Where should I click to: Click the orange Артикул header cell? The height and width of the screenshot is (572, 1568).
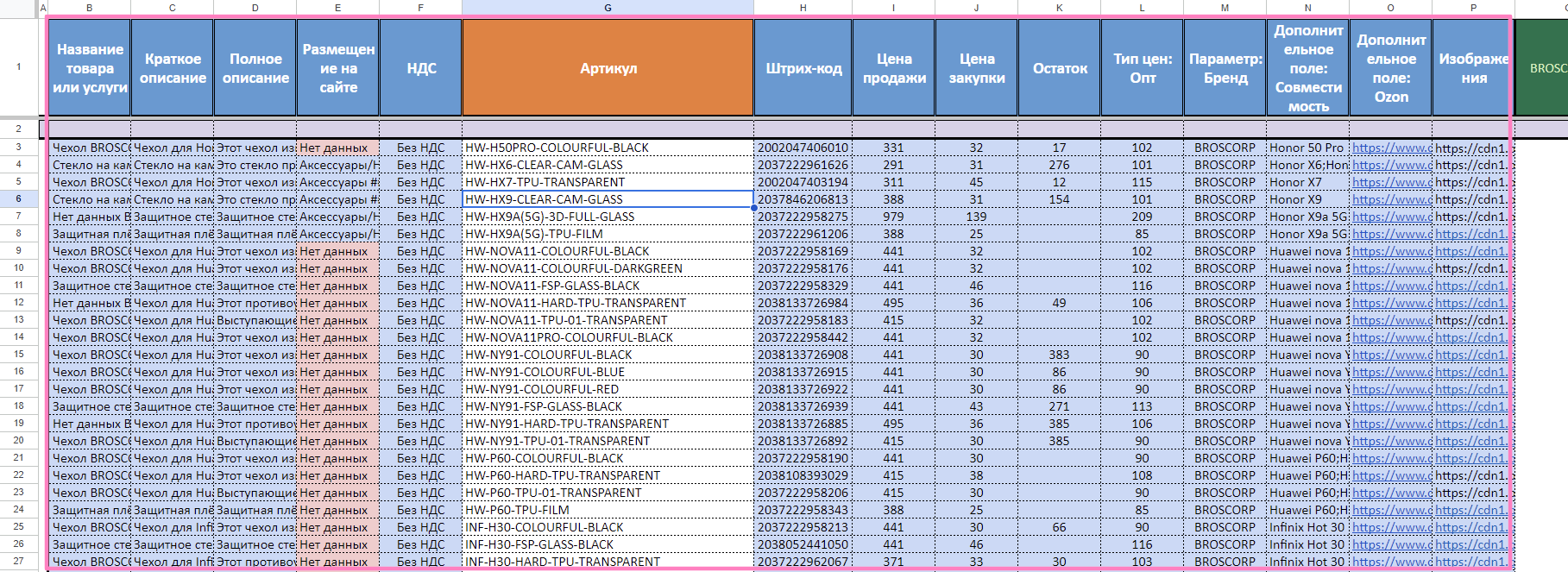coord(608,68)
